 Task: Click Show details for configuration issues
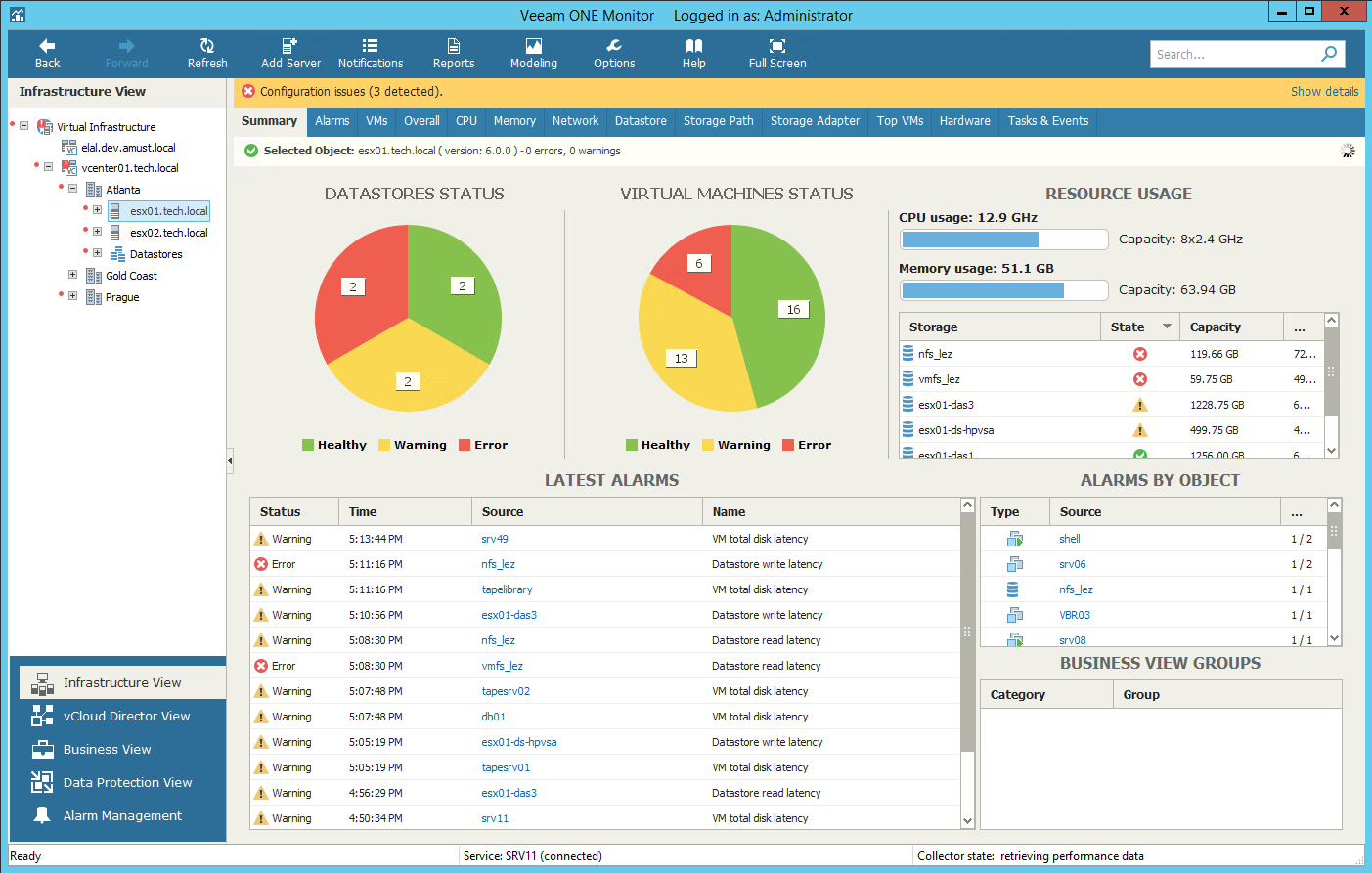[x=1324, y=91]
